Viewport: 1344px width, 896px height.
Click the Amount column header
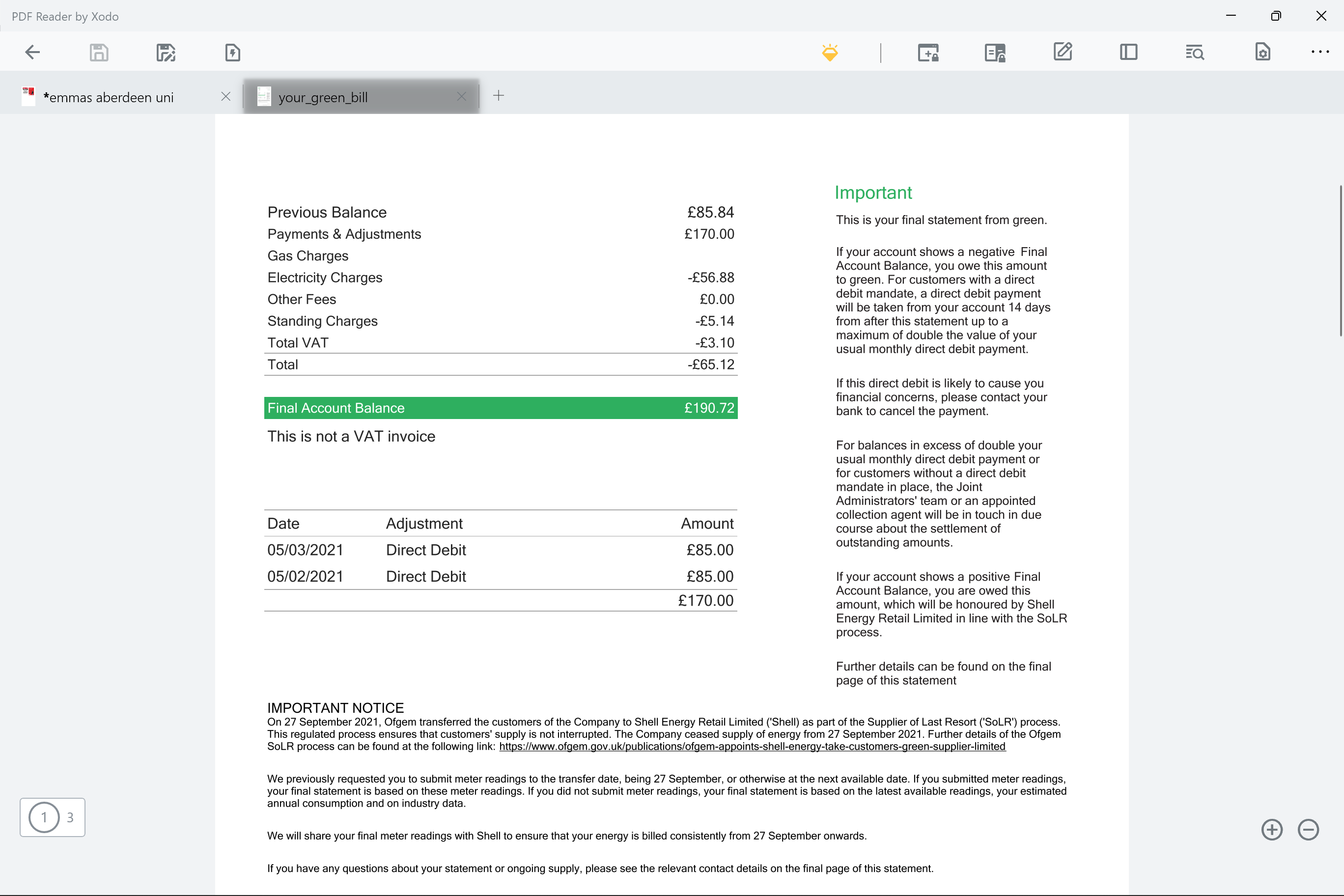[x=707, y=524]
